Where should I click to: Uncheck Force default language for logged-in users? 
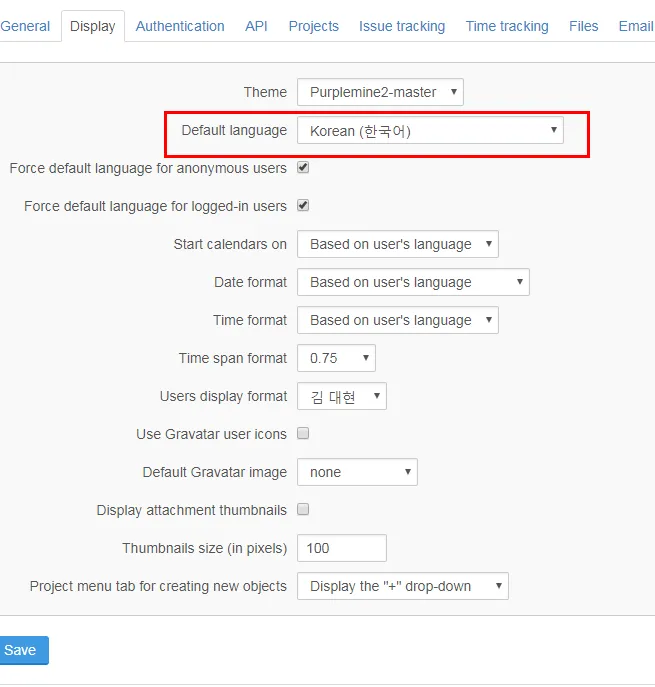tap(303, 205)
